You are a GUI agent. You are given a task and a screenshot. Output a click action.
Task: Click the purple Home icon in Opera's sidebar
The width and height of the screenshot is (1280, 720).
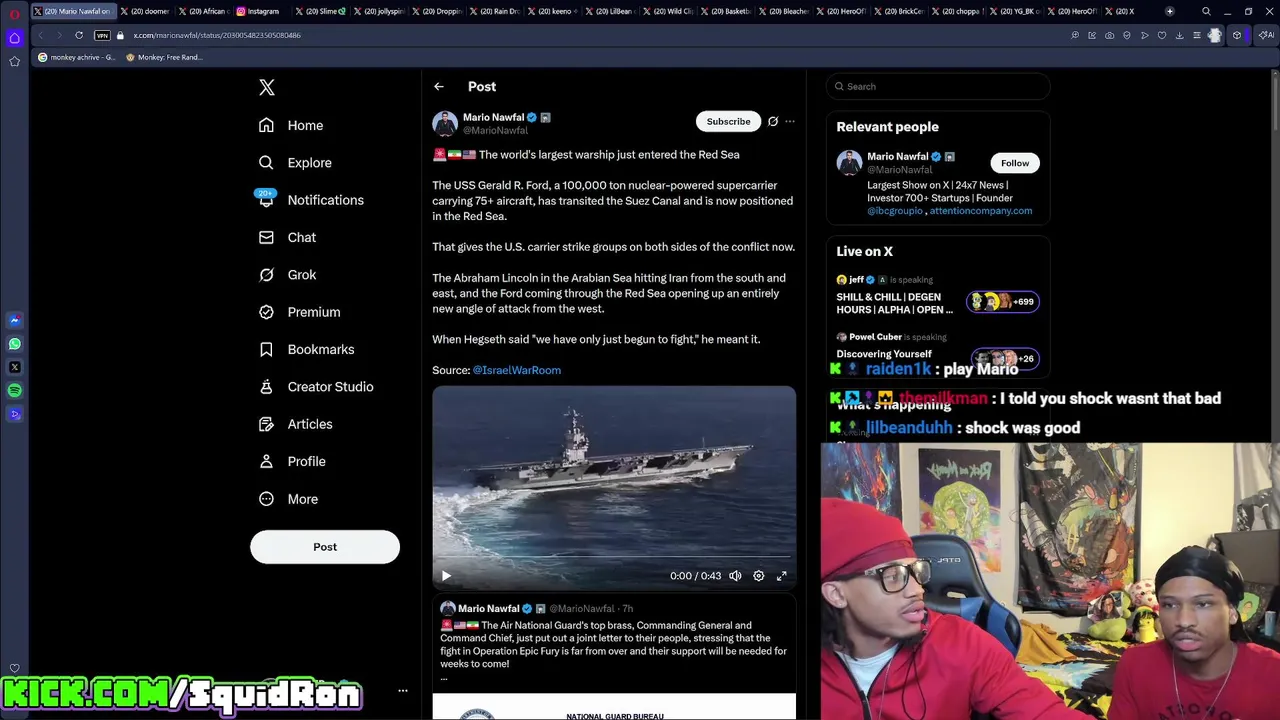[x=14, y=37]
